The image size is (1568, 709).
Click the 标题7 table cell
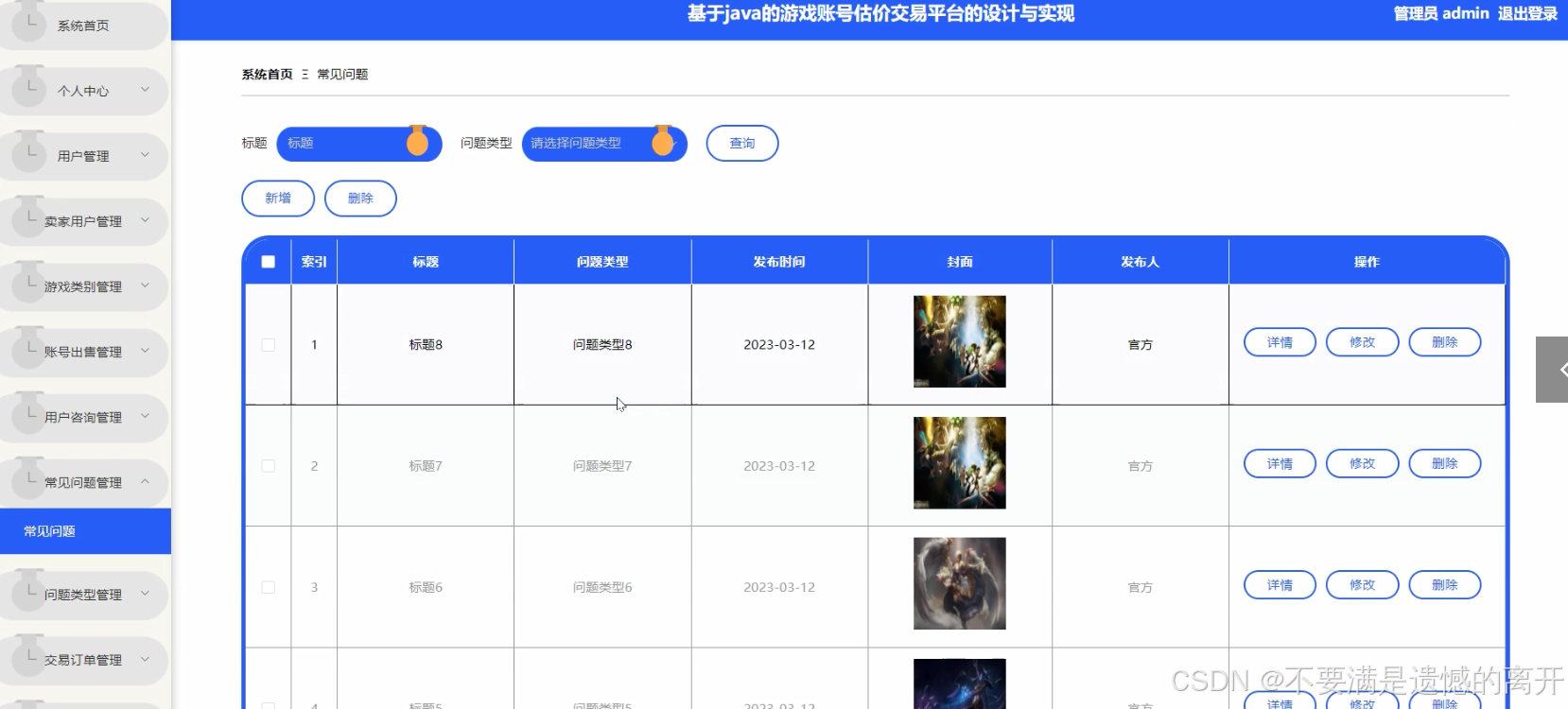click(x=426, y=466)
